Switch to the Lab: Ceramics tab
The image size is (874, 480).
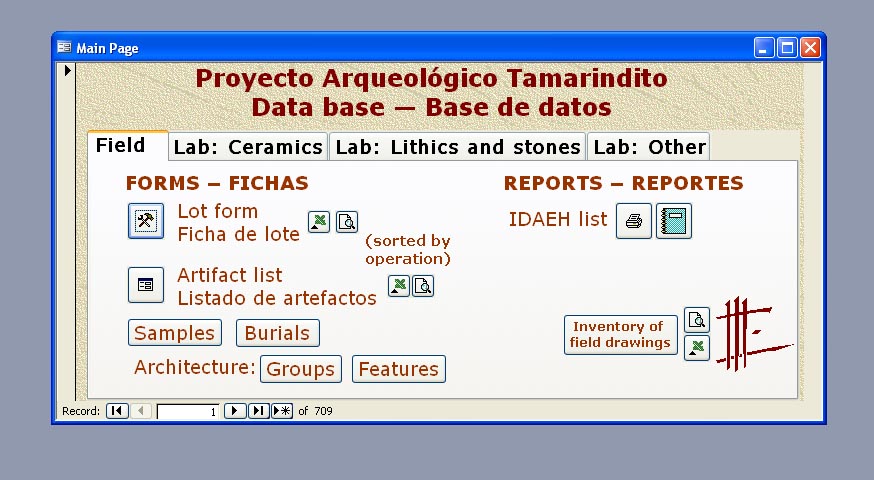point(248,147)
